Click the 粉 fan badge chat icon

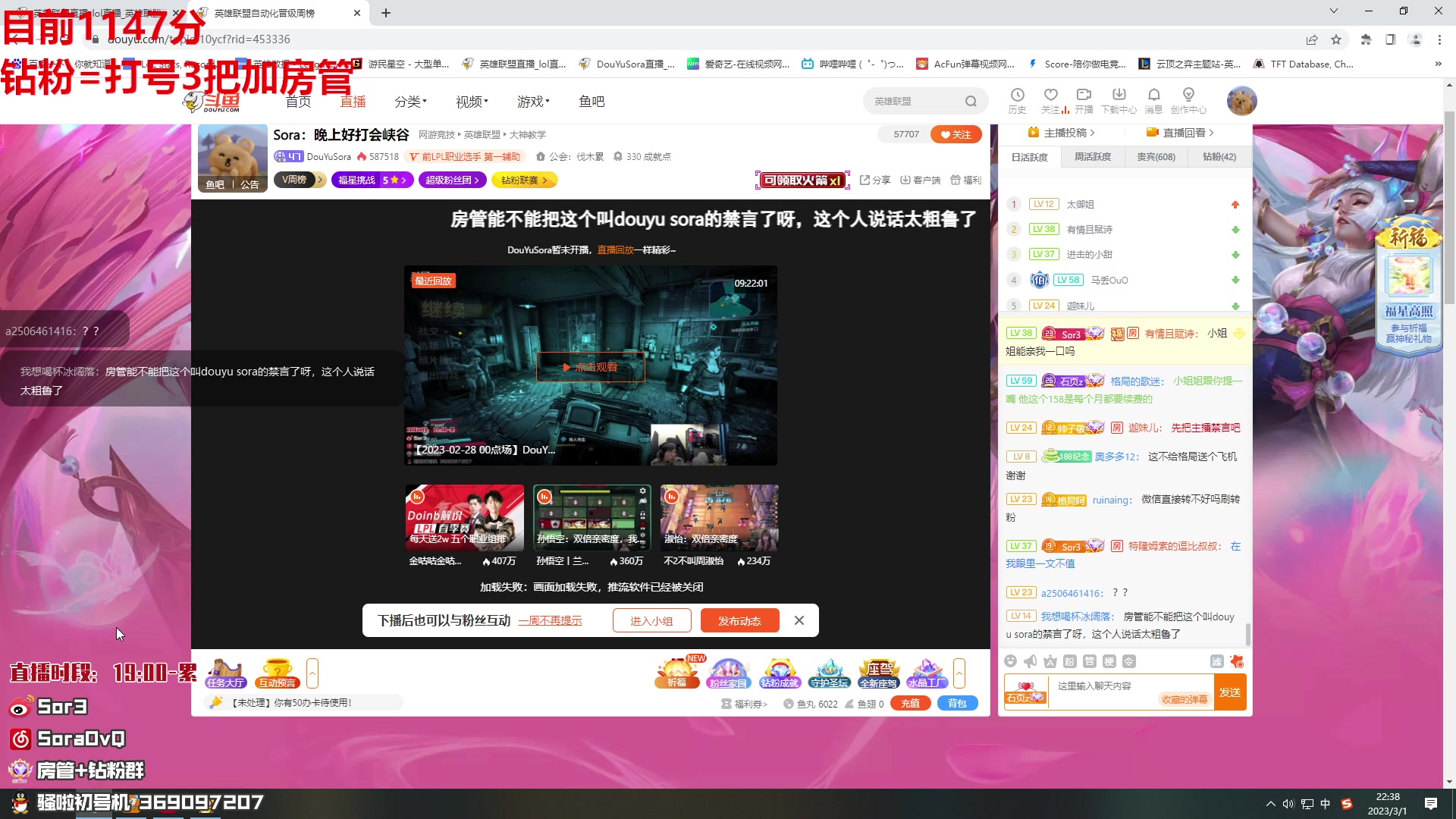point(1069,661)
